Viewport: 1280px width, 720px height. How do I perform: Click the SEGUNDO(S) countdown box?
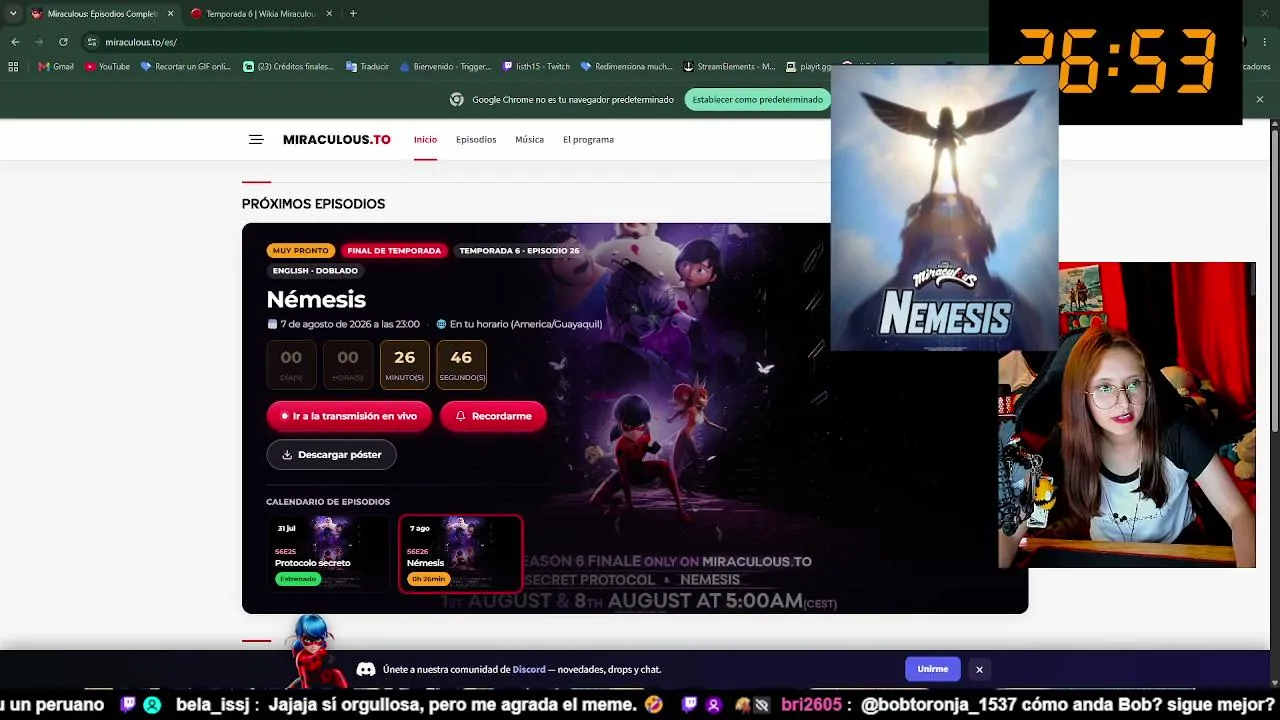461,364
